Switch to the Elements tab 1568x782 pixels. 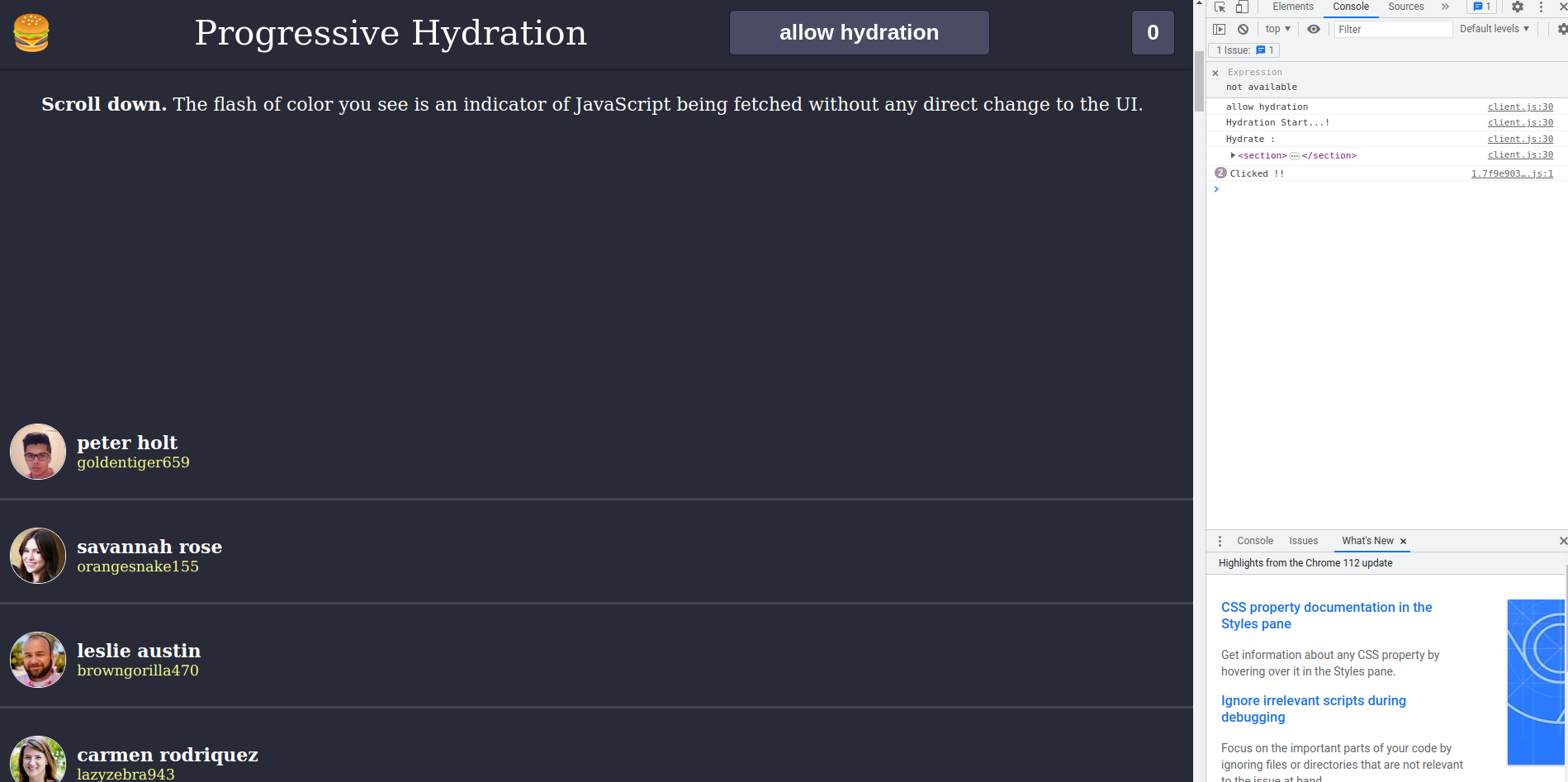[x=1292, y=7]
